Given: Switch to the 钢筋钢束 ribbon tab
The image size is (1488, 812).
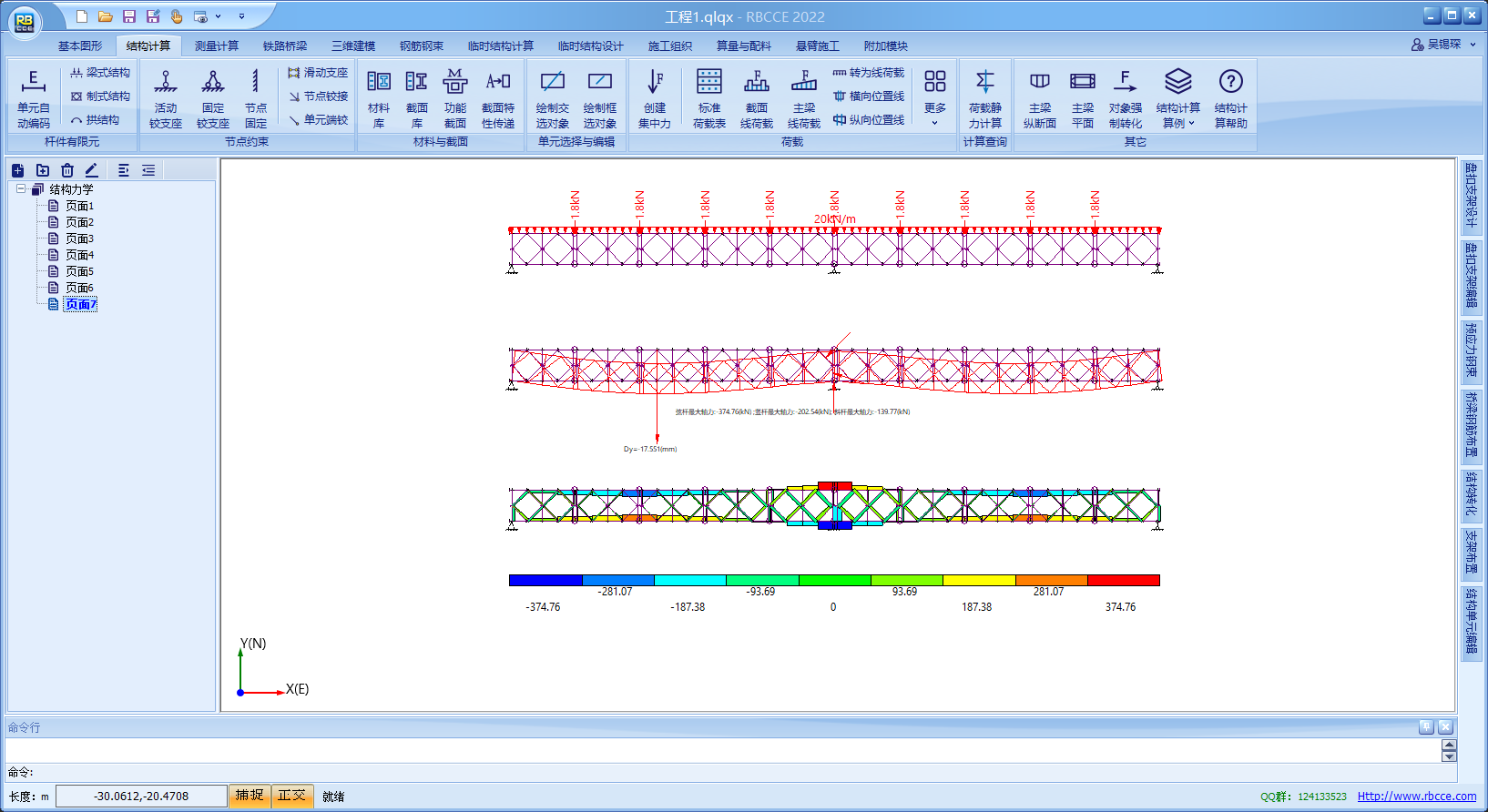Looking at the screenshot, I should (x=421, y=46).
